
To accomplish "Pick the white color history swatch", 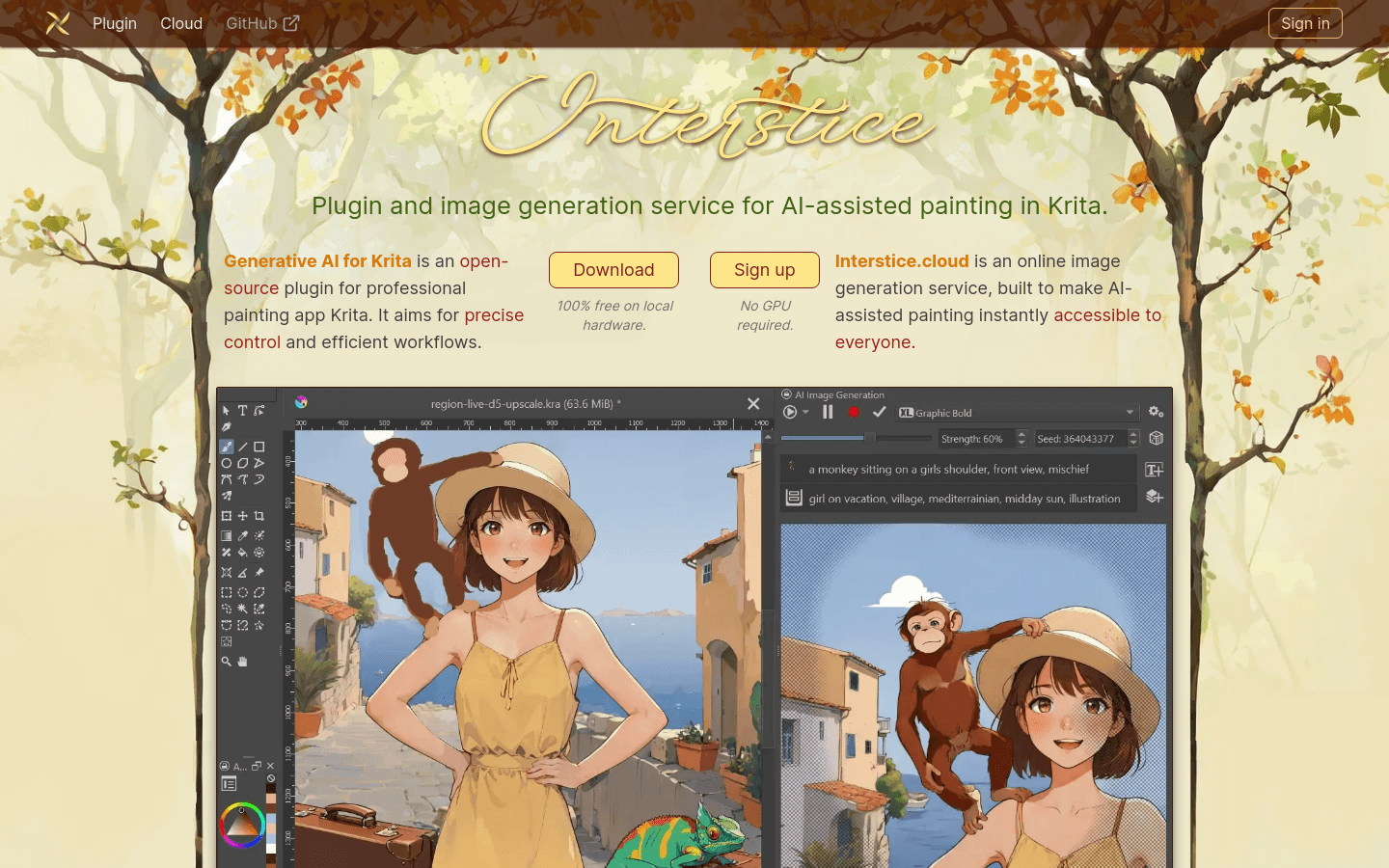I will click(271, 849).
